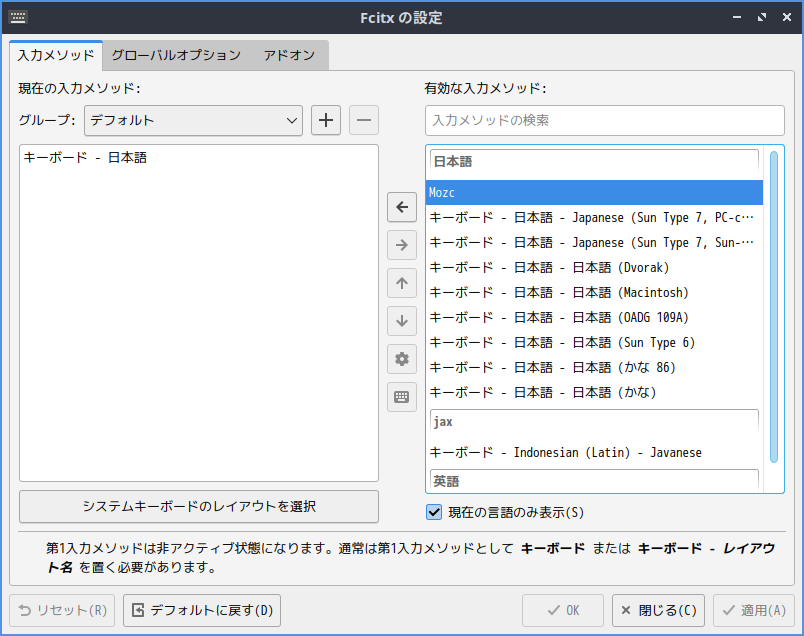Click the 入力メソッドの検索 search field
The image size is (804, 636).
pos(605,121)
